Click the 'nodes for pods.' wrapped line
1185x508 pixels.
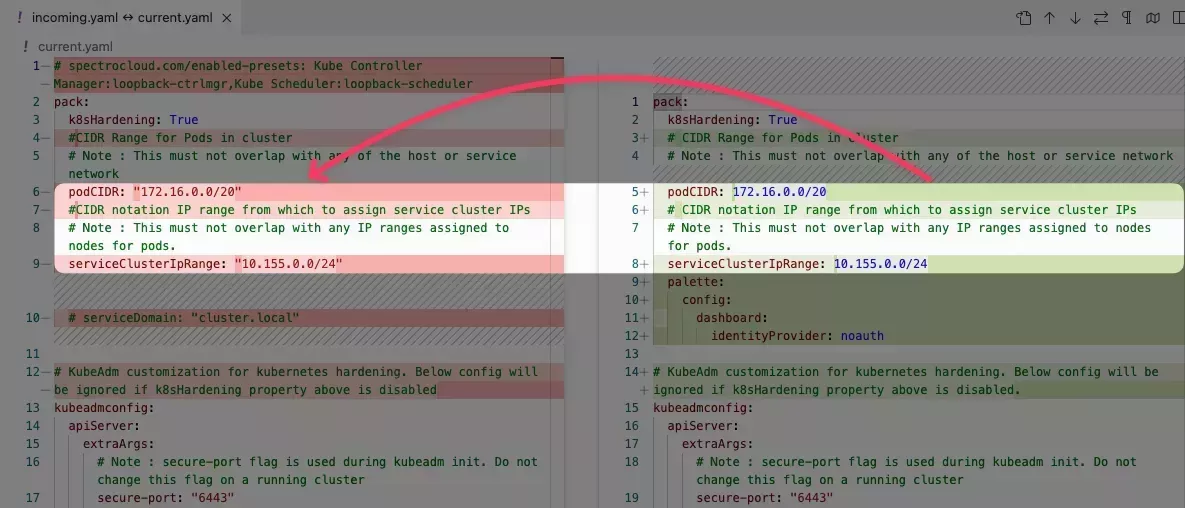click(122, 246)
